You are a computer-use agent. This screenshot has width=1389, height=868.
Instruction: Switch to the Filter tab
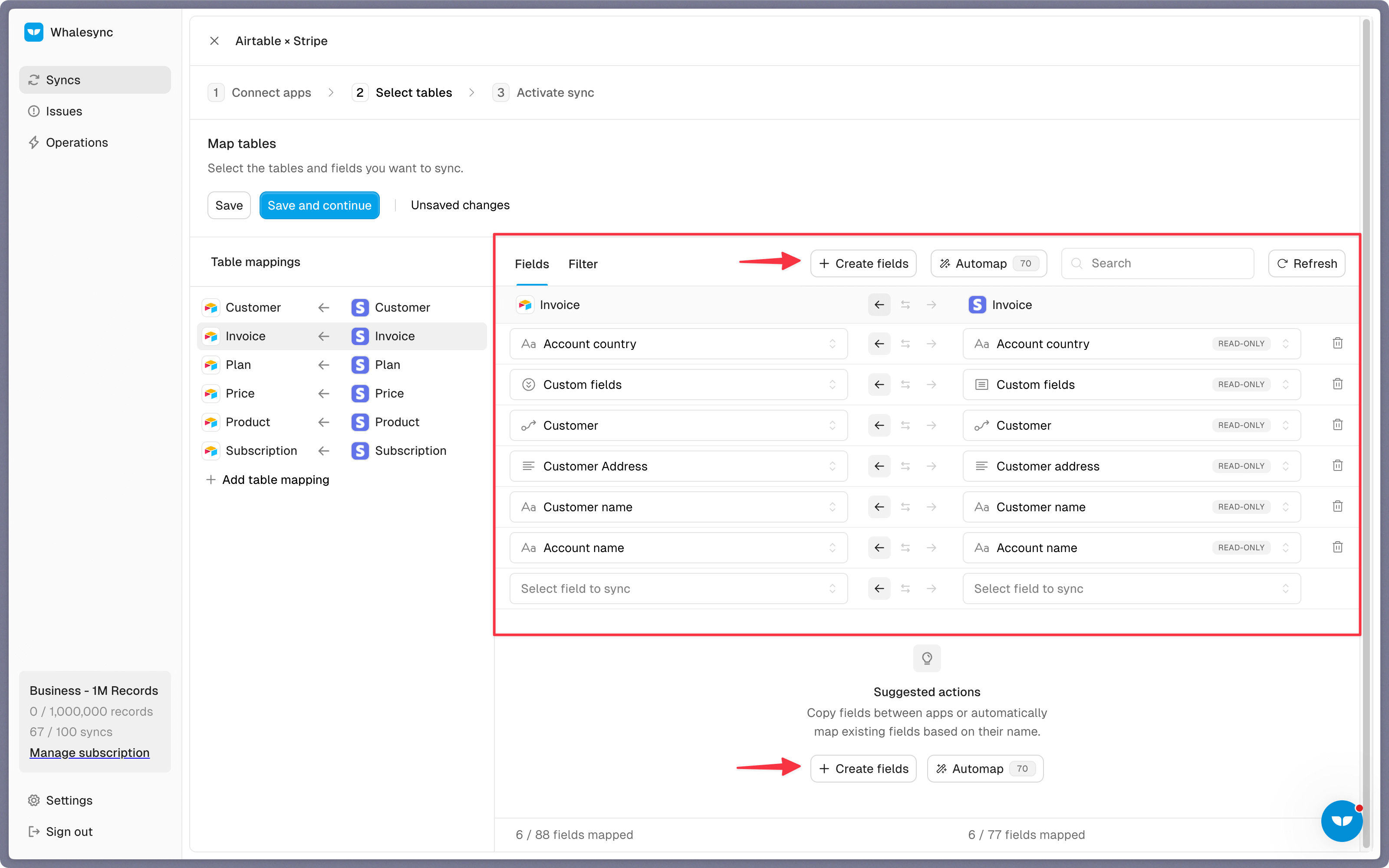pyautogui.click(x=583, y=264)
